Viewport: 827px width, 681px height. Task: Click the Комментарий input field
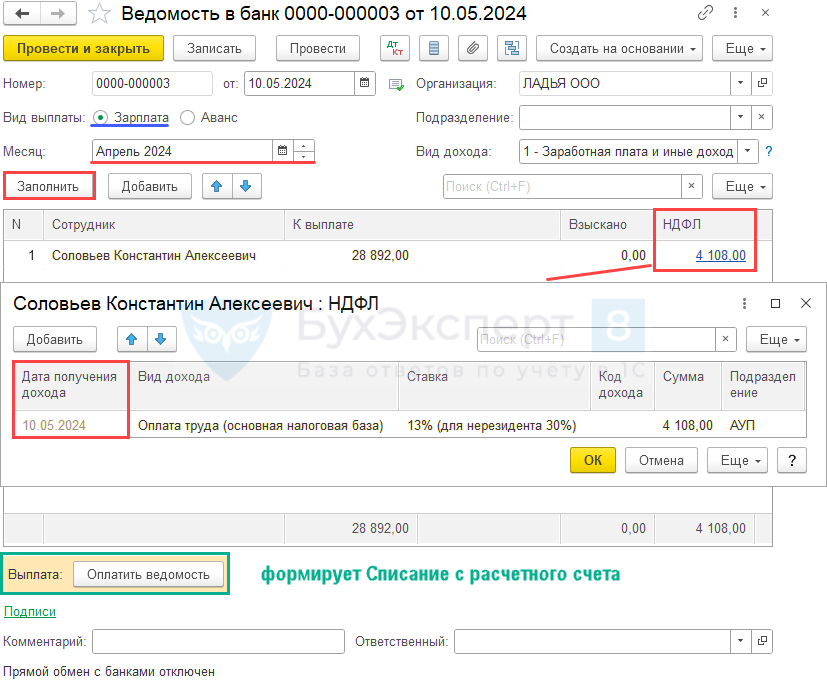tap(218, 641)
